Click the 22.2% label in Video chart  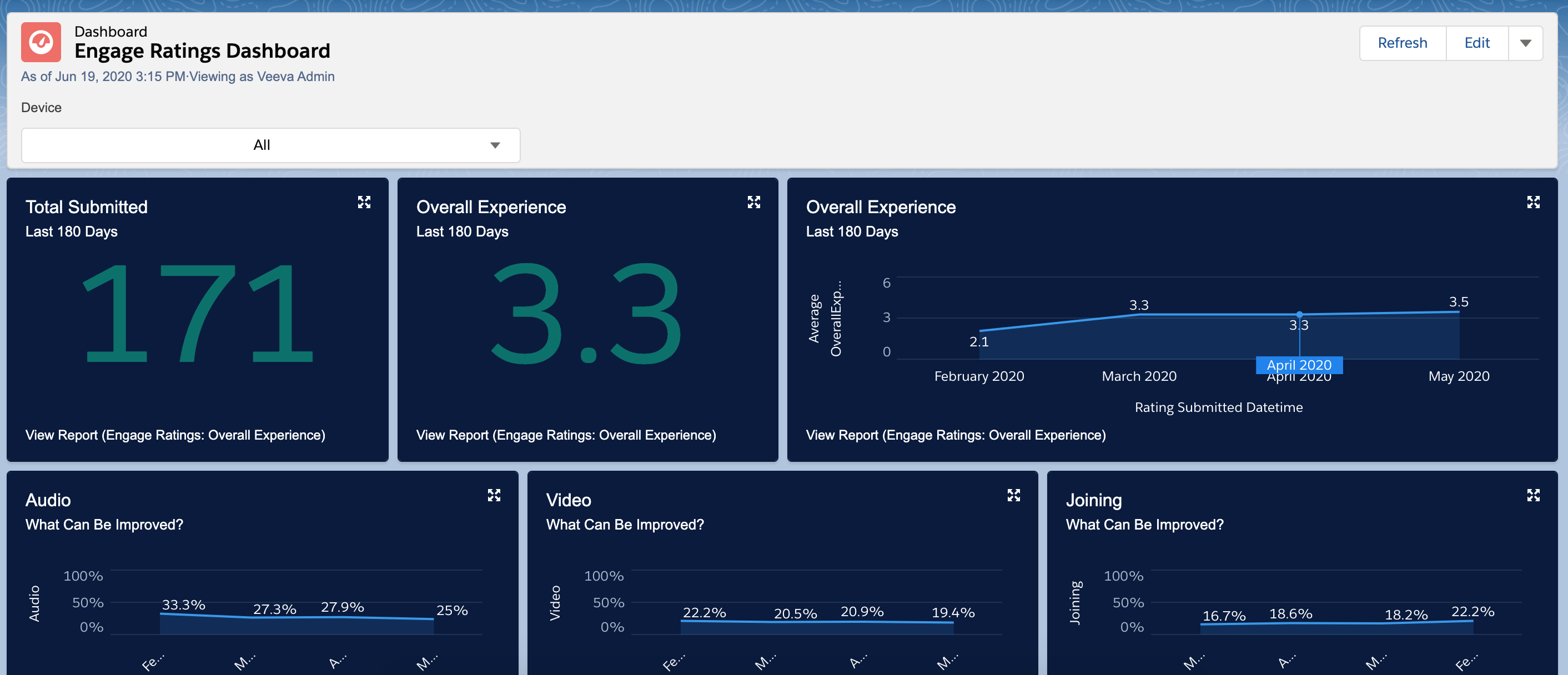coord(703,612)
